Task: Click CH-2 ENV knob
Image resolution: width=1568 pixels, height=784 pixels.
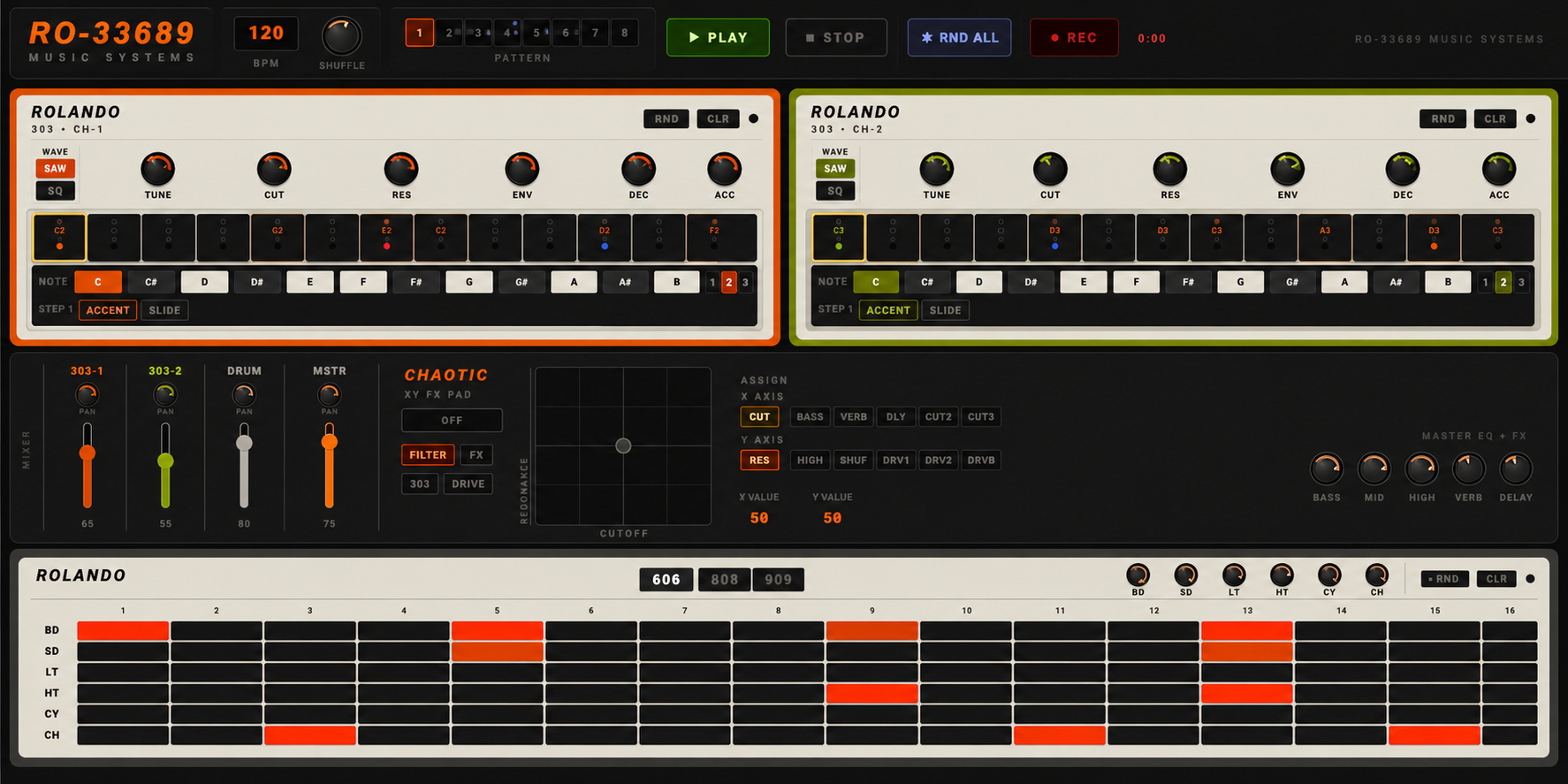Action: (1288, 169)
